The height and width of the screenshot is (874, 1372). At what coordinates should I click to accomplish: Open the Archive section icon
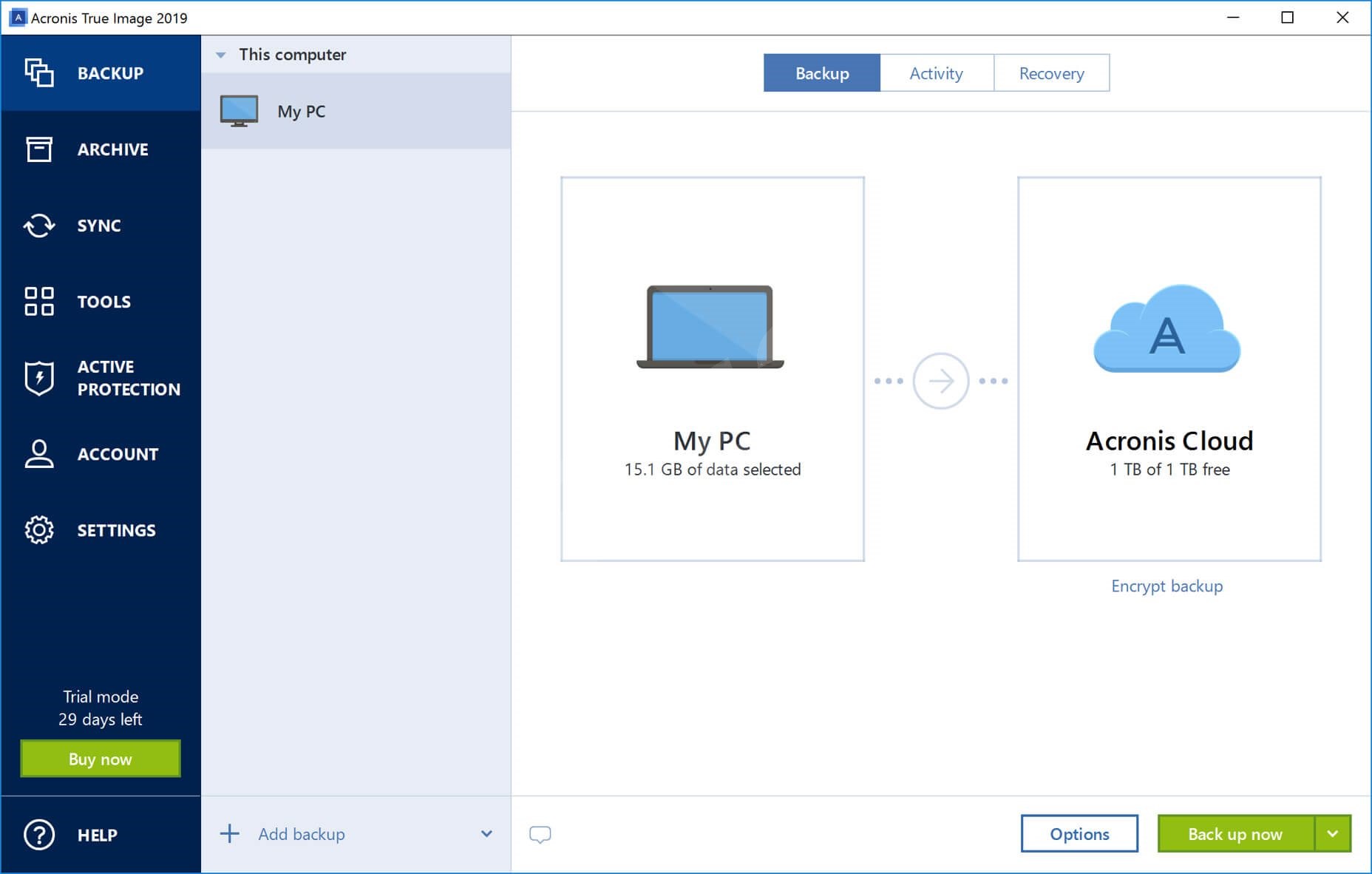(39, 149)
